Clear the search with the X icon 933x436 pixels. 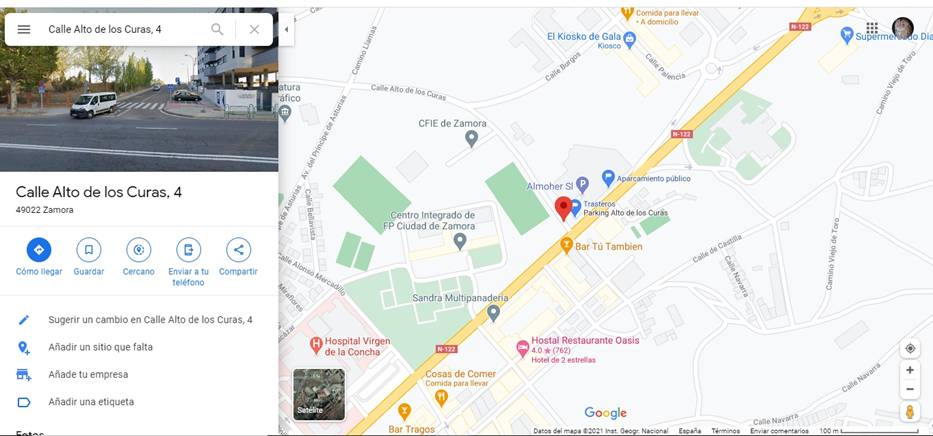254,29
